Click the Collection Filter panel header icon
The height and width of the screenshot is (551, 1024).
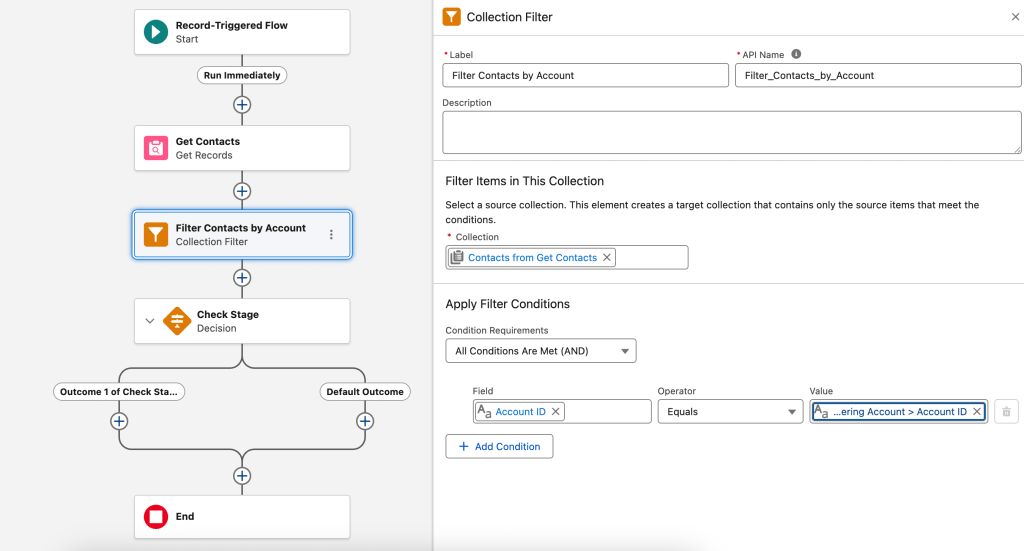point(451,17)
